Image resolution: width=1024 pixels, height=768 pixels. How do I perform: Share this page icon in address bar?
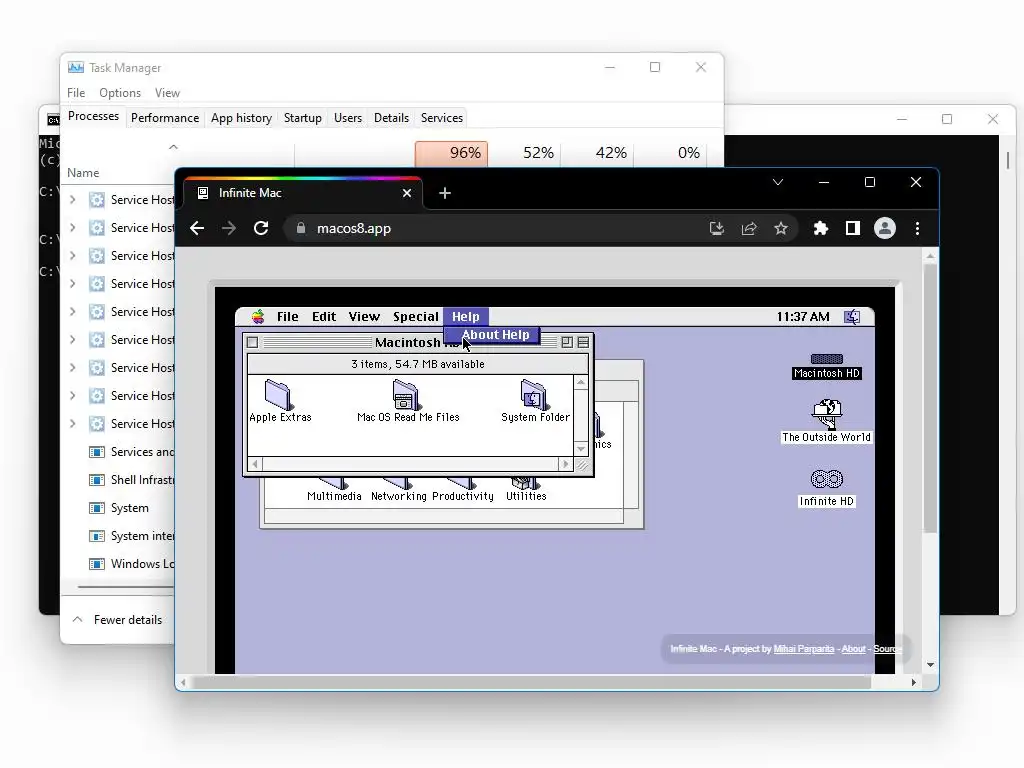[749, 228]
